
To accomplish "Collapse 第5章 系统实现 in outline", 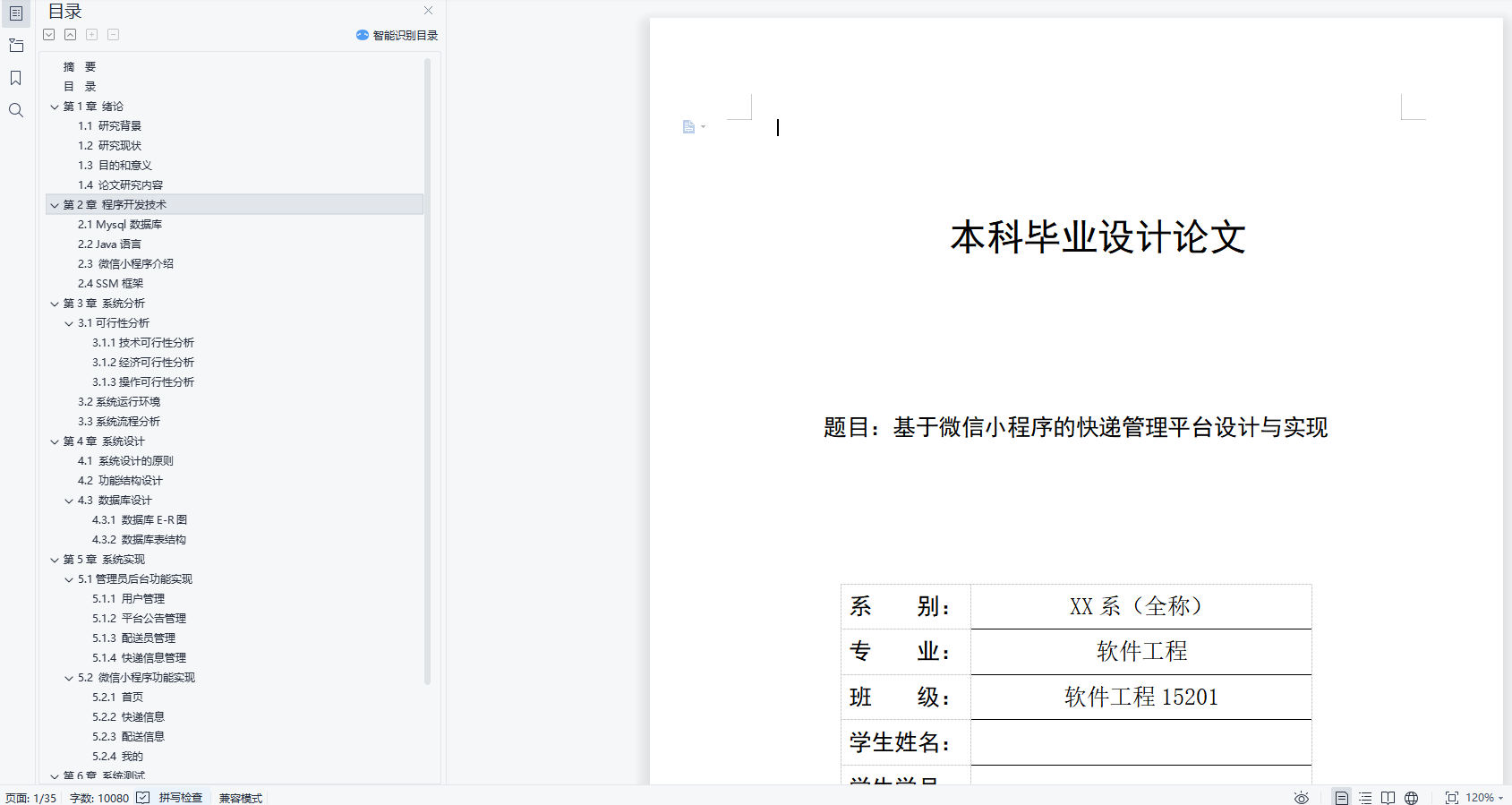I will pyautogui.click(x=55, y=560).
